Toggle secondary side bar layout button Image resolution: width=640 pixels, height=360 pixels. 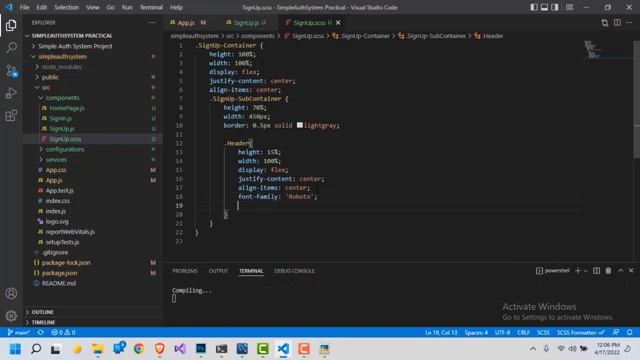point(555,7)
